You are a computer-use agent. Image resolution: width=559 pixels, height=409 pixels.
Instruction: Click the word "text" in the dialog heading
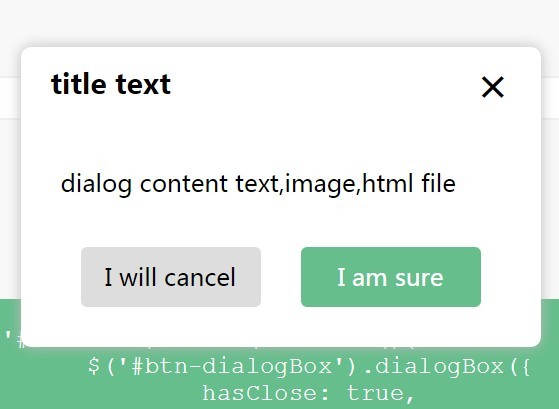tap(143, 85)
